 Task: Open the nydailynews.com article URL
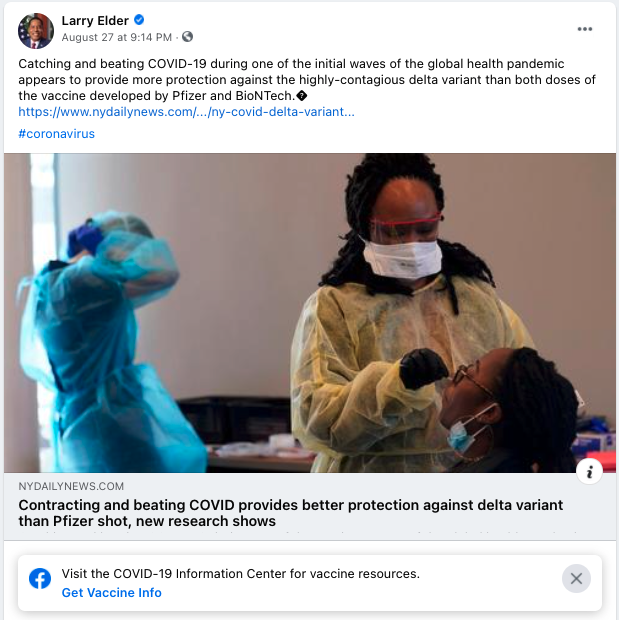186,112
